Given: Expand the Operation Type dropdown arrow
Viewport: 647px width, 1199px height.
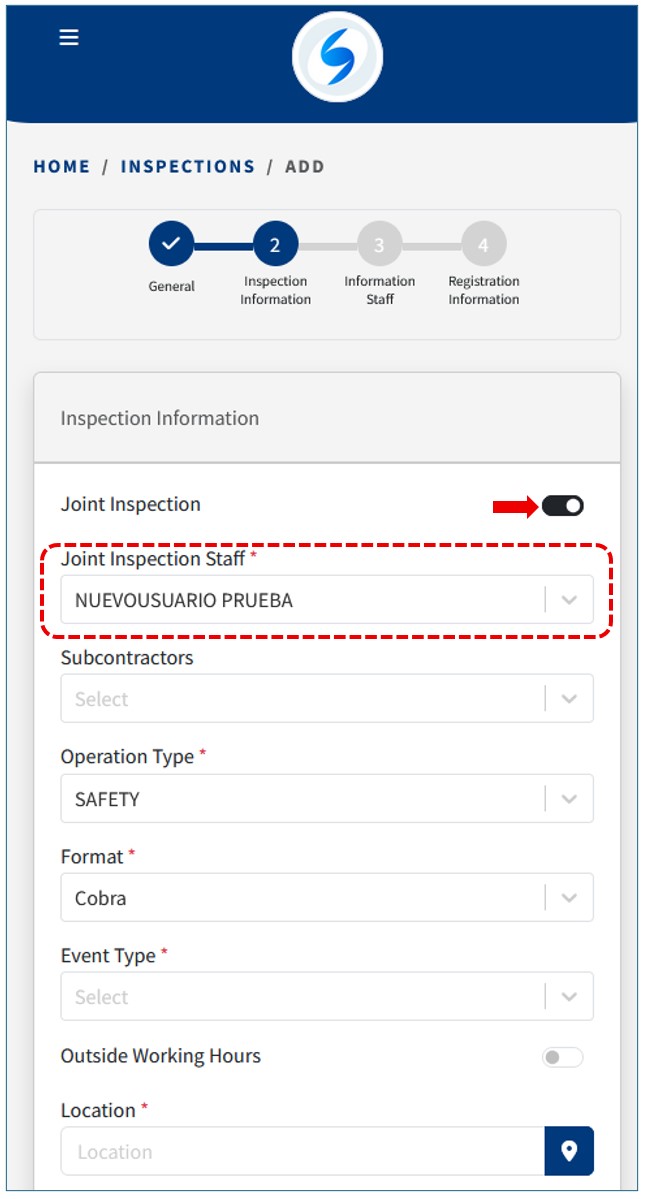Looking at the screenshot, I should 569,799.
